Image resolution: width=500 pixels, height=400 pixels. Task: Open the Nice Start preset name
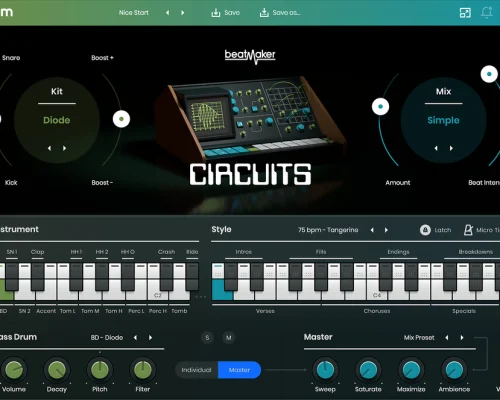[x=134, y=13]
